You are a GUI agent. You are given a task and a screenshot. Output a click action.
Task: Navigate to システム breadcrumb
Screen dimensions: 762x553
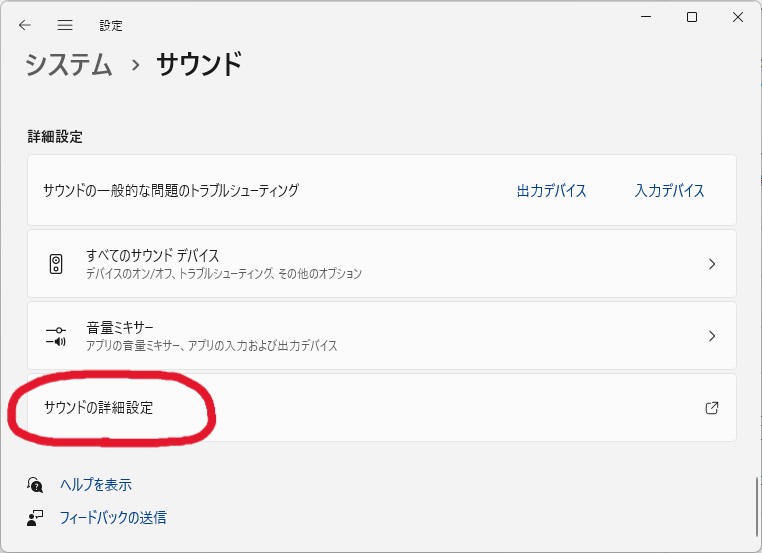pos(69,65)
